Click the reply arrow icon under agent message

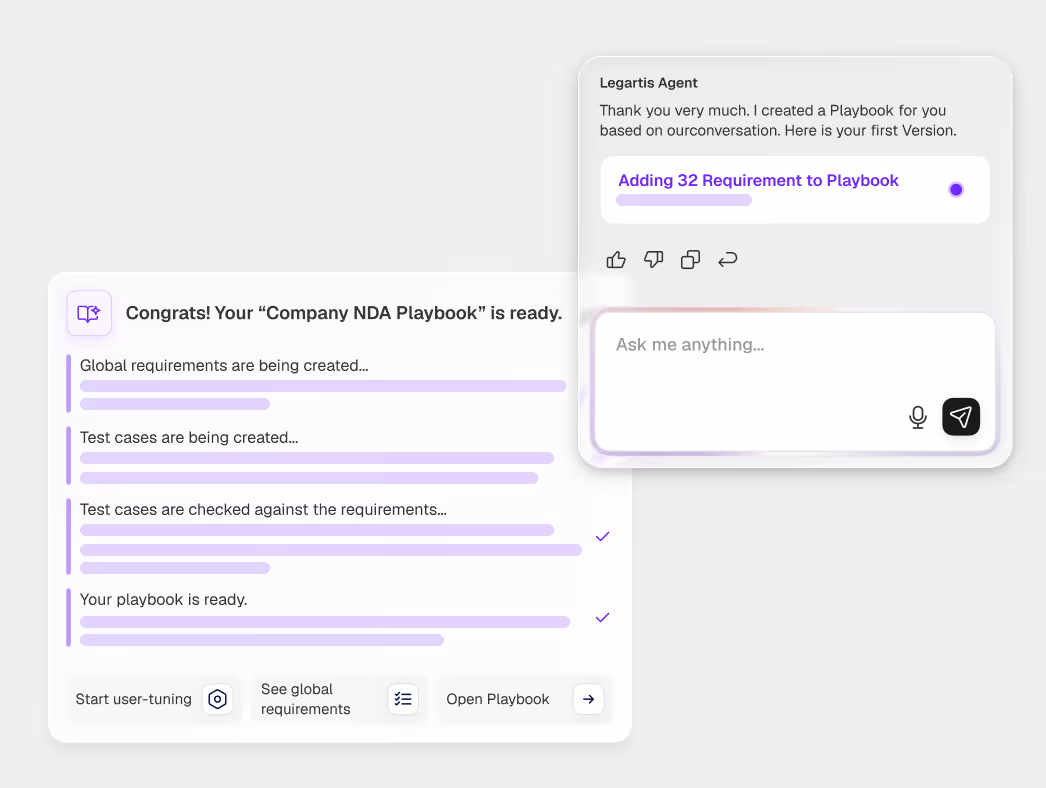(x=728, y=260)
